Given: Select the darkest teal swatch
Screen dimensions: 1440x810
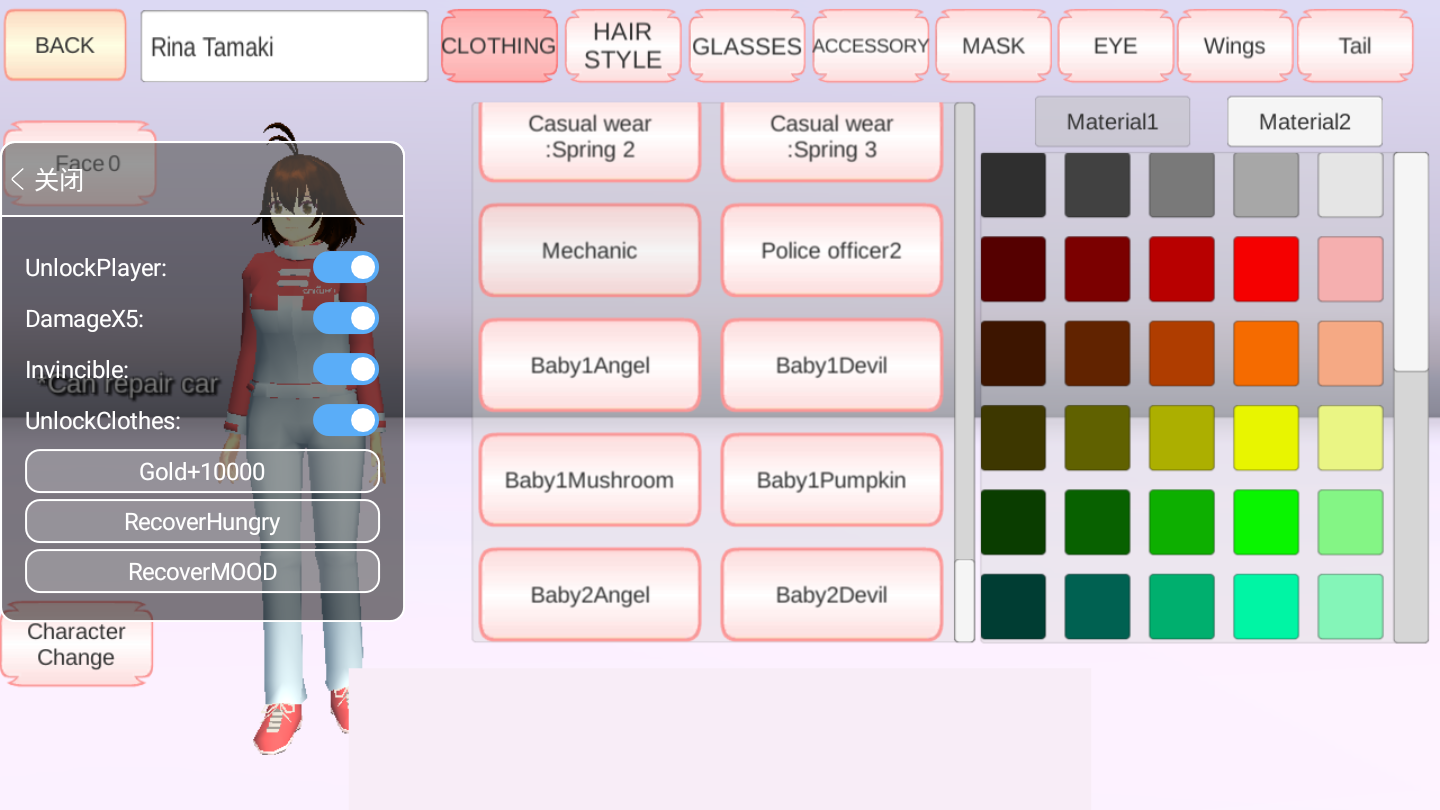Looking at the screenshot, I should click(x=1013, y=607).
